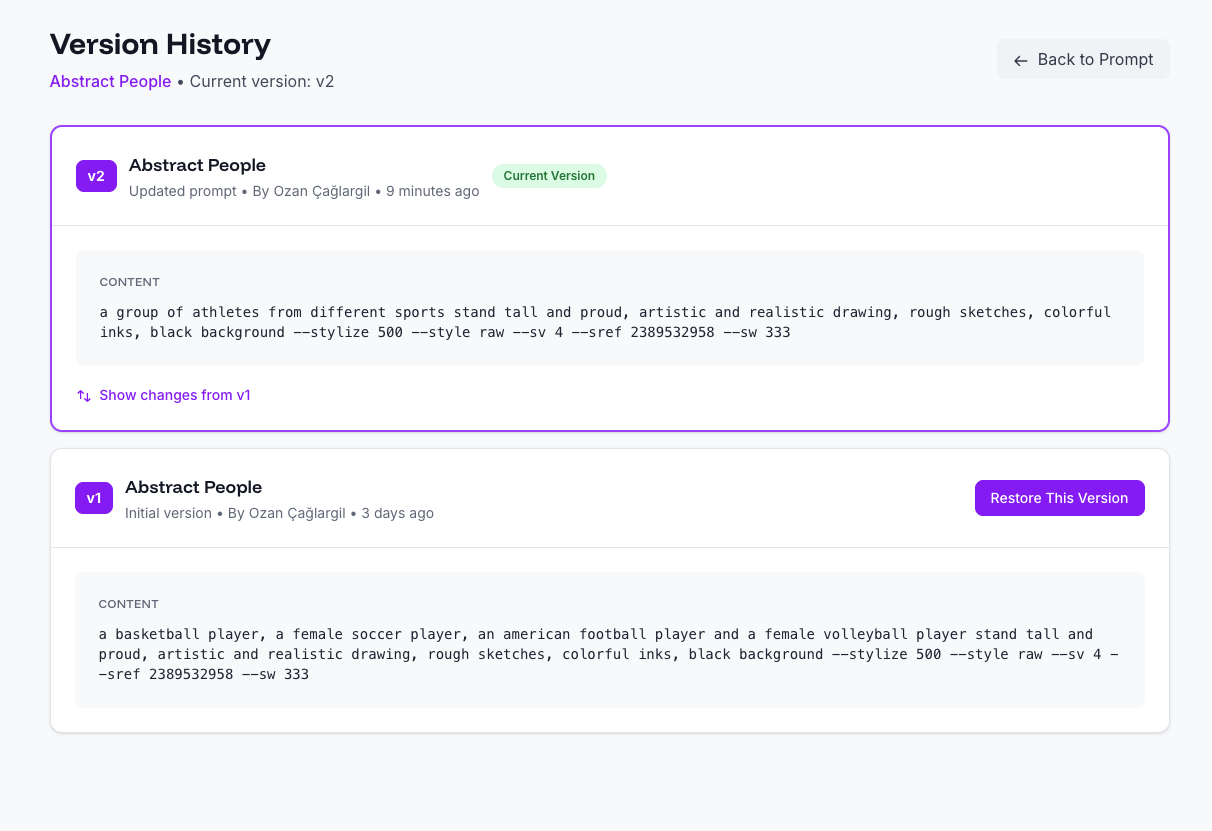
Task: Select the bullet separator next to Current version: v2
Action: pyautogui.click(x=182, y=81)
